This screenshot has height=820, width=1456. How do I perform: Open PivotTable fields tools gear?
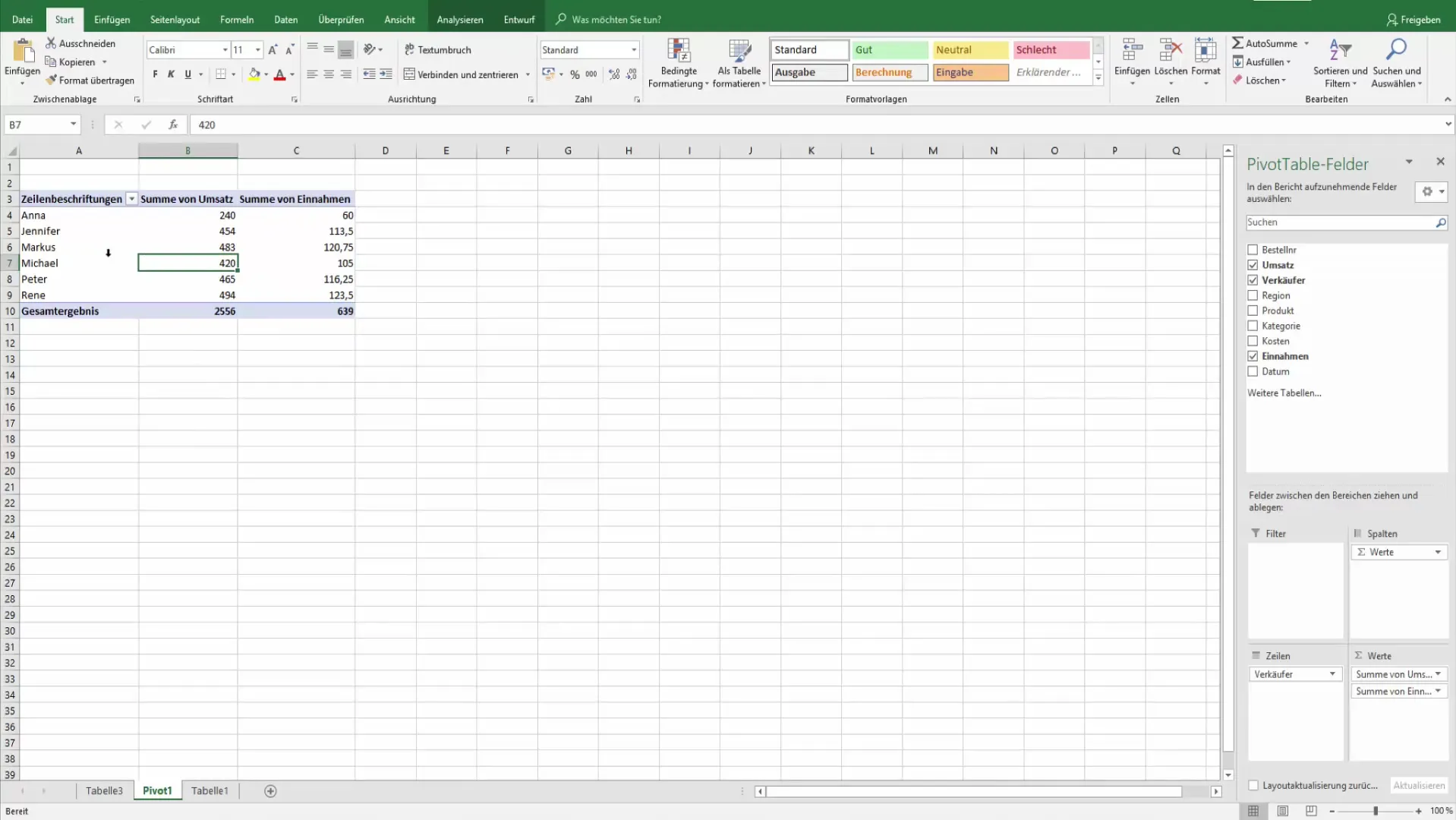[1431, 191]
